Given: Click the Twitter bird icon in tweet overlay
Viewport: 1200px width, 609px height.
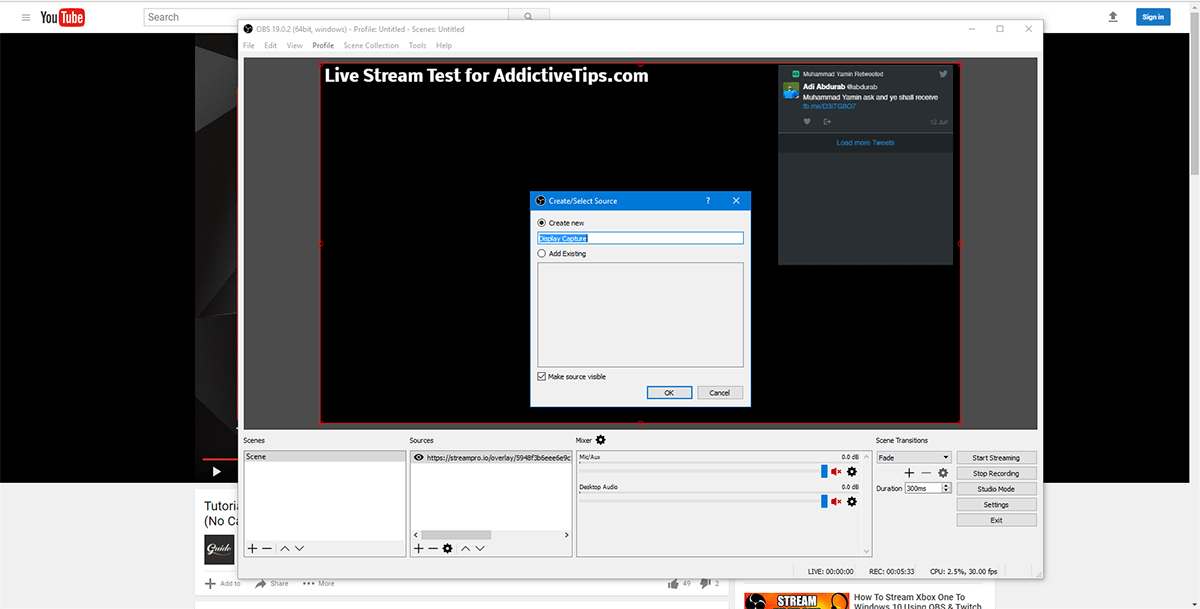Looking at the screenshot, I should pyautogui.click(x=942, y=74).
